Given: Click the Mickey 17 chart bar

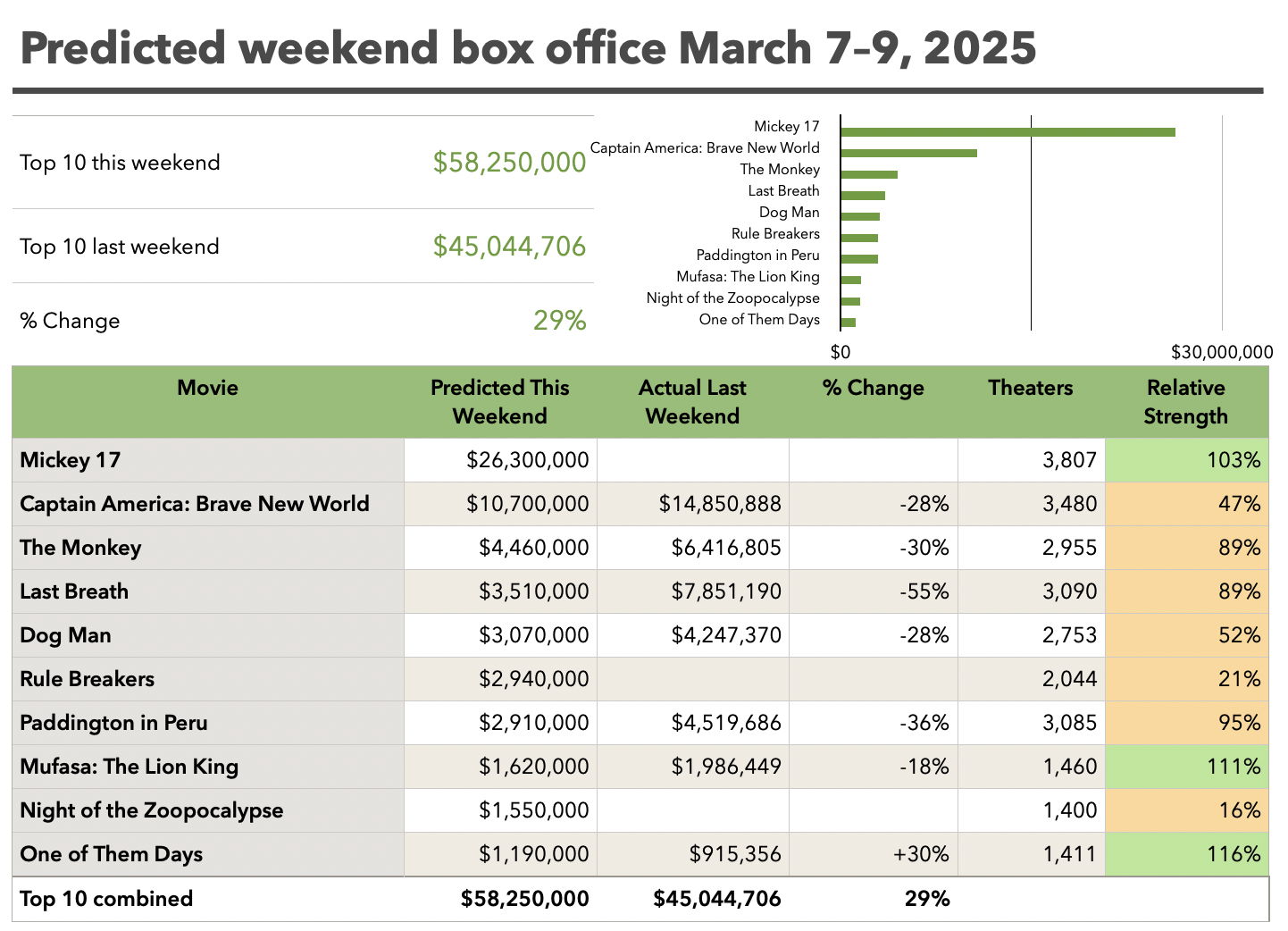Looking at the screenshot, I should [1008, 132].
